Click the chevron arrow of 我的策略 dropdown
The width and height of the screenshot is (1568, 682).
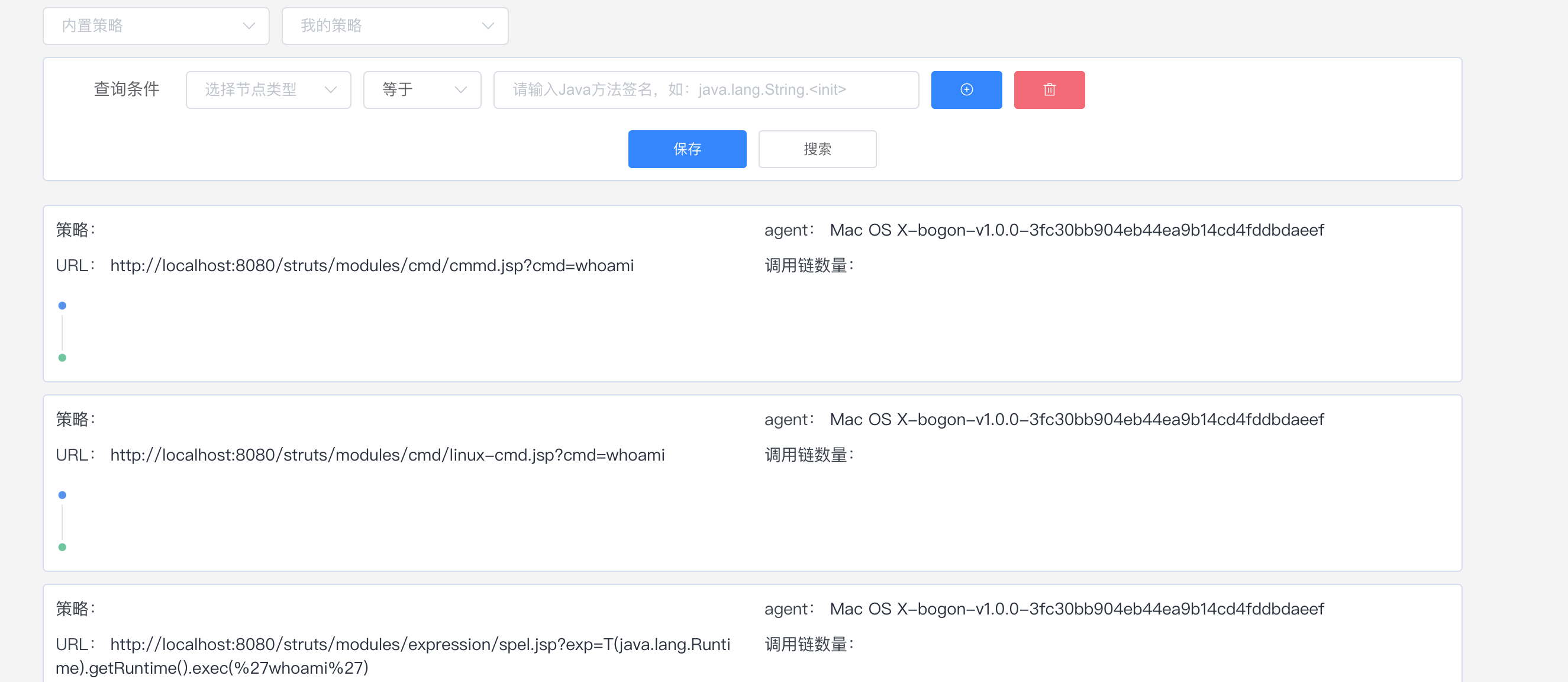(x=488, y=25)
